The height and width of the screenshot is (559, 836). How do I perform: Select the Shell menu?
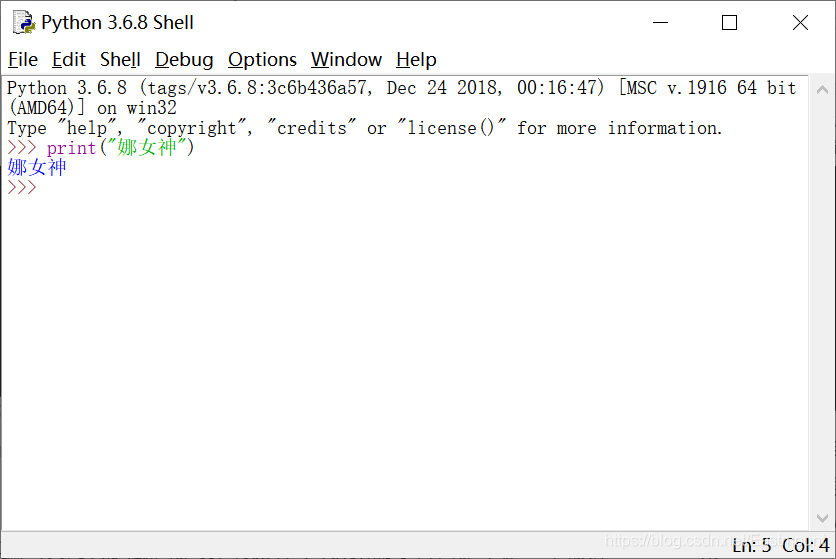pyautogui.click(x=120, y=60)
